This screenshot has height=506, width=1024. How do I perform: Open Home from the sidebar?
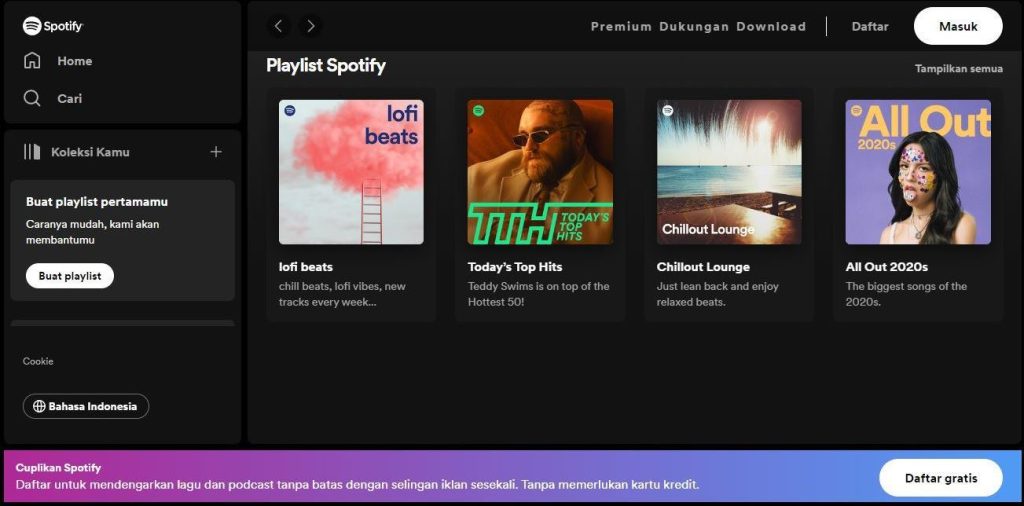pyautogui.click(x=58, y=61)
